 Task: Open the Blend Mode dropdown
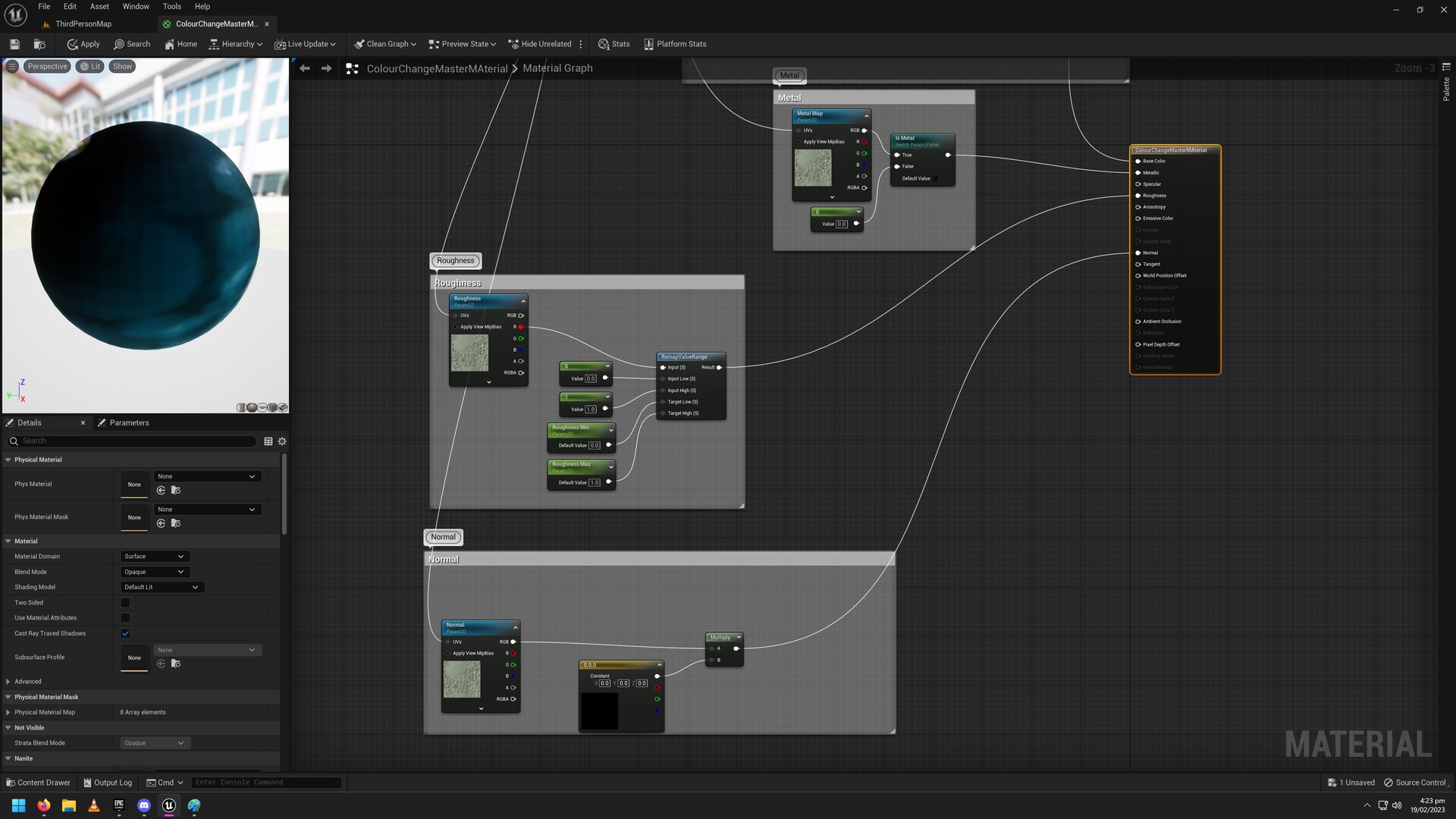155,572
